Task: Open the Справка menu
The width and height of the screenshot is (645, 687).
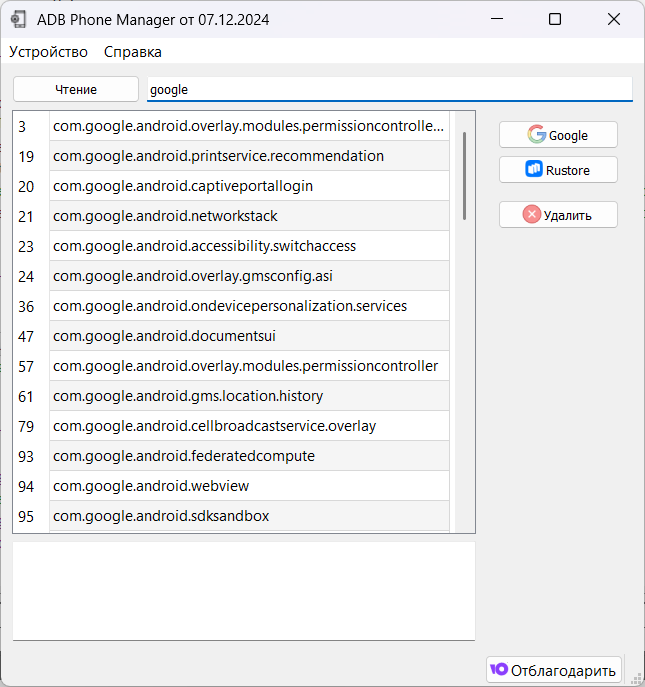Action: tap(132, 52)
